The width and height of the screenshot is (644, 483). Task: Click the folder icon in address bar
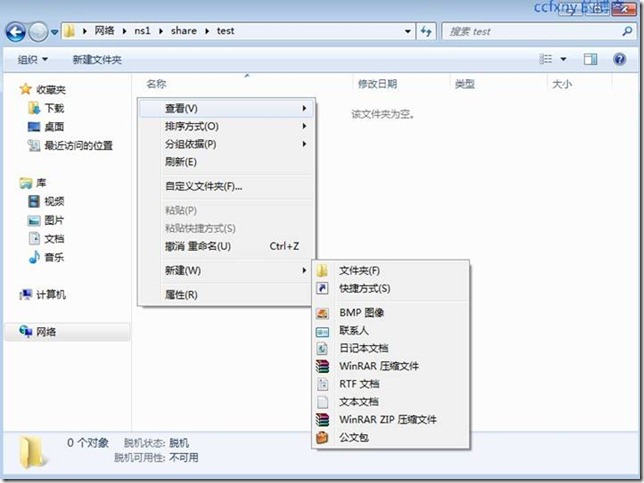[x=70, y=31]
